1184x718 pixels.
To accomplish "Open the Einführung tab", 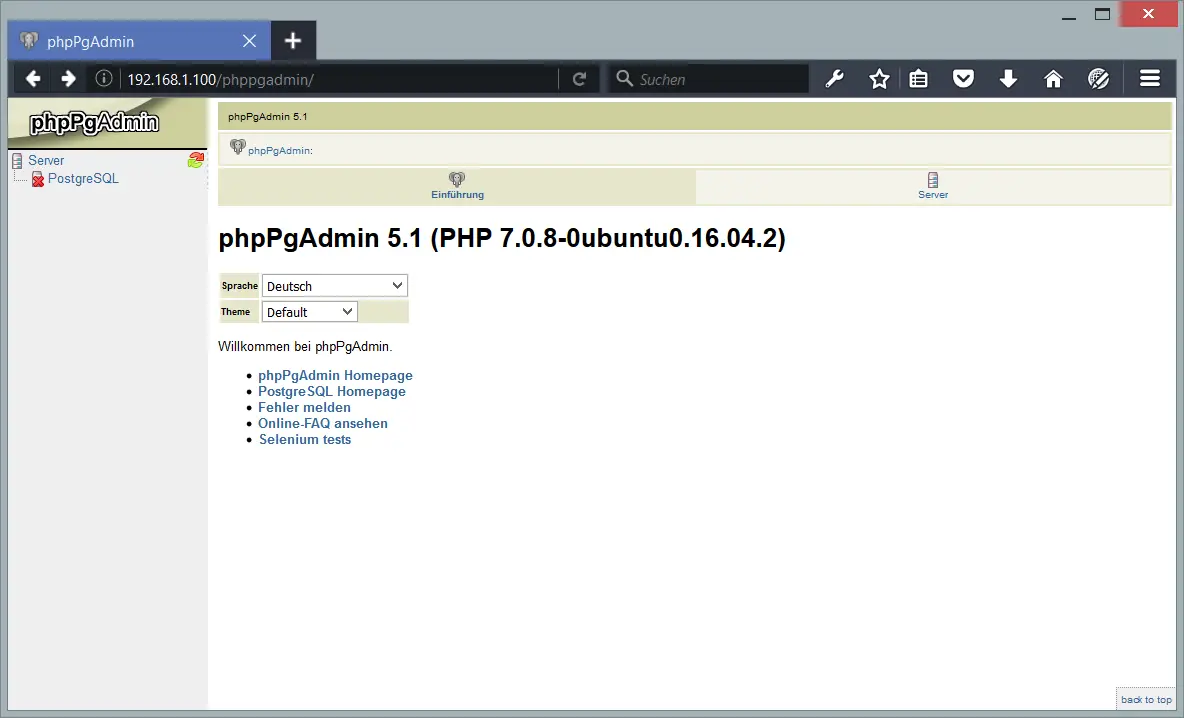I will (x=457, y=186).
